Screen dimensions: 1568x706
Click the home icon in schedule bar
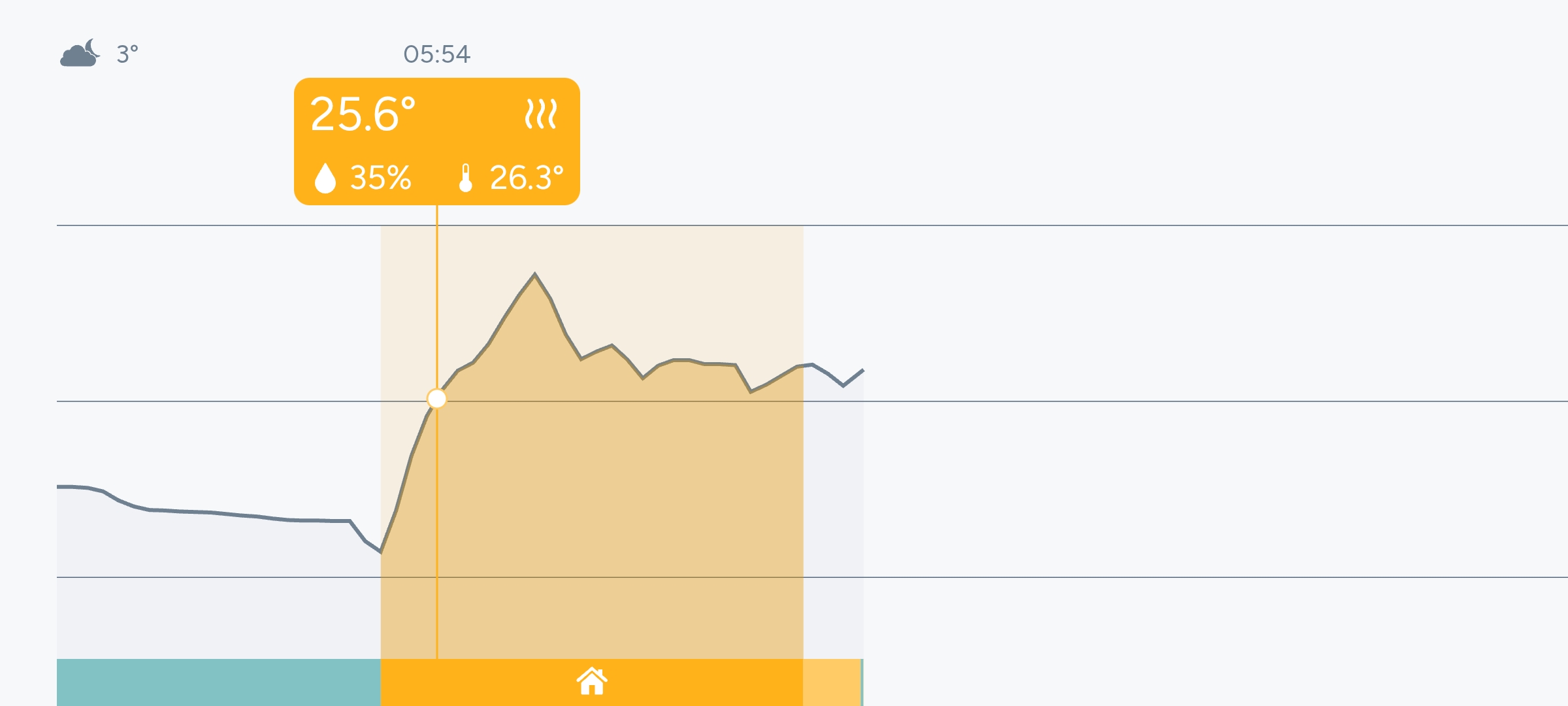click(592, 681)
